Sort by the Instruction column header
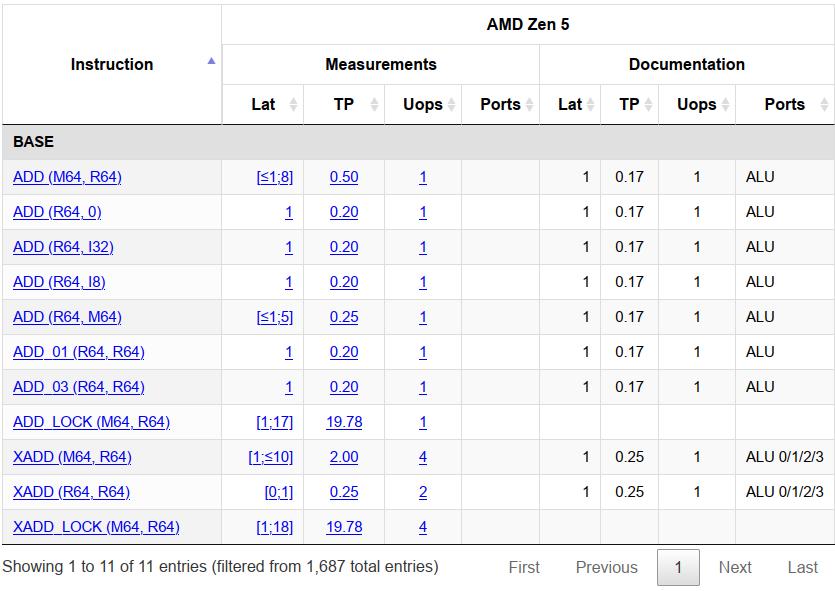Image resolution: width=835 pixels, height=591 pixels. pos(112,64)
